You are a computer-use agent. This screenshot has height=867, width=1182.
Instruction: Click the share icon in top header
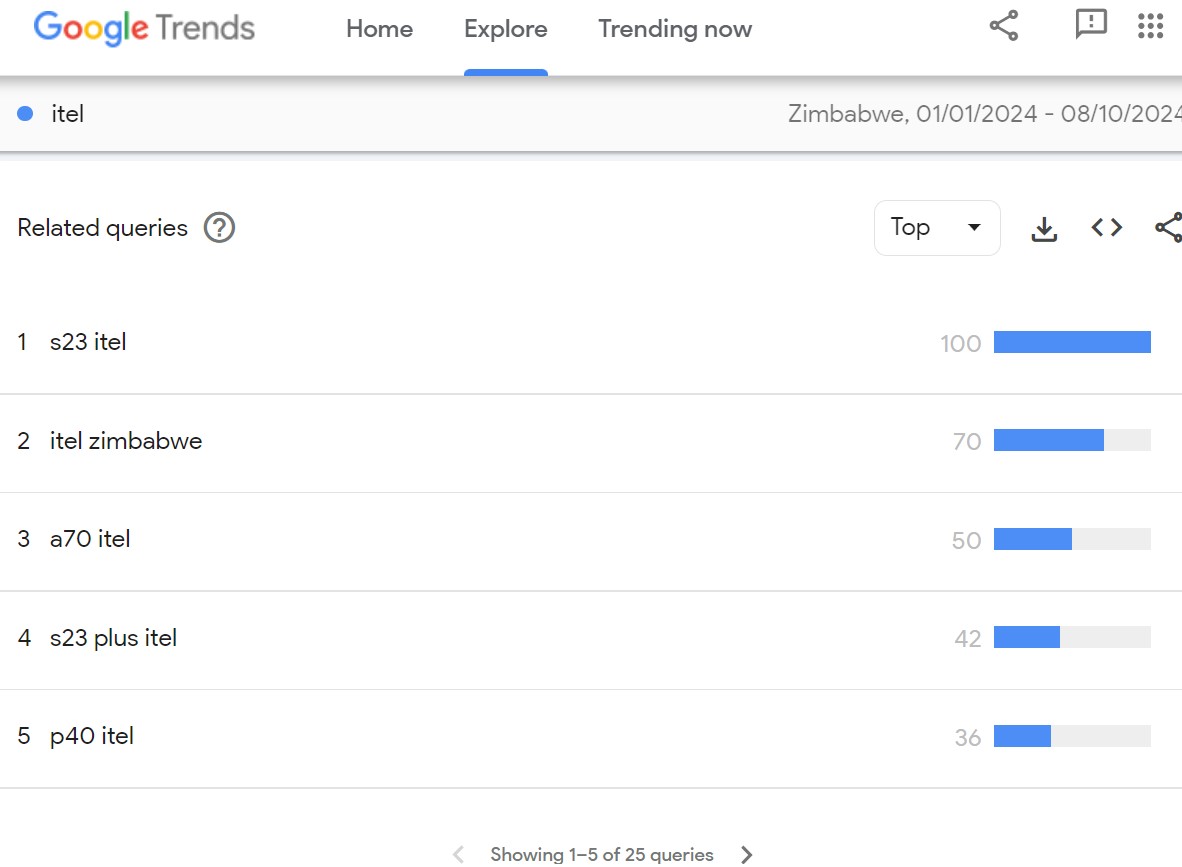[x=1004, y=26]
